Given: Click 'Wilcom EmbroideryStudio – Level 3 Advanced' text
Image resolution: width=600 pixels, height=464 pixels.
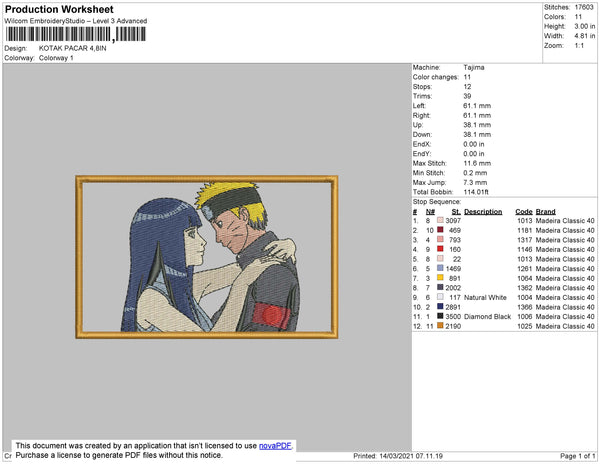Looking at the screenshot, I should pos(76,21).
